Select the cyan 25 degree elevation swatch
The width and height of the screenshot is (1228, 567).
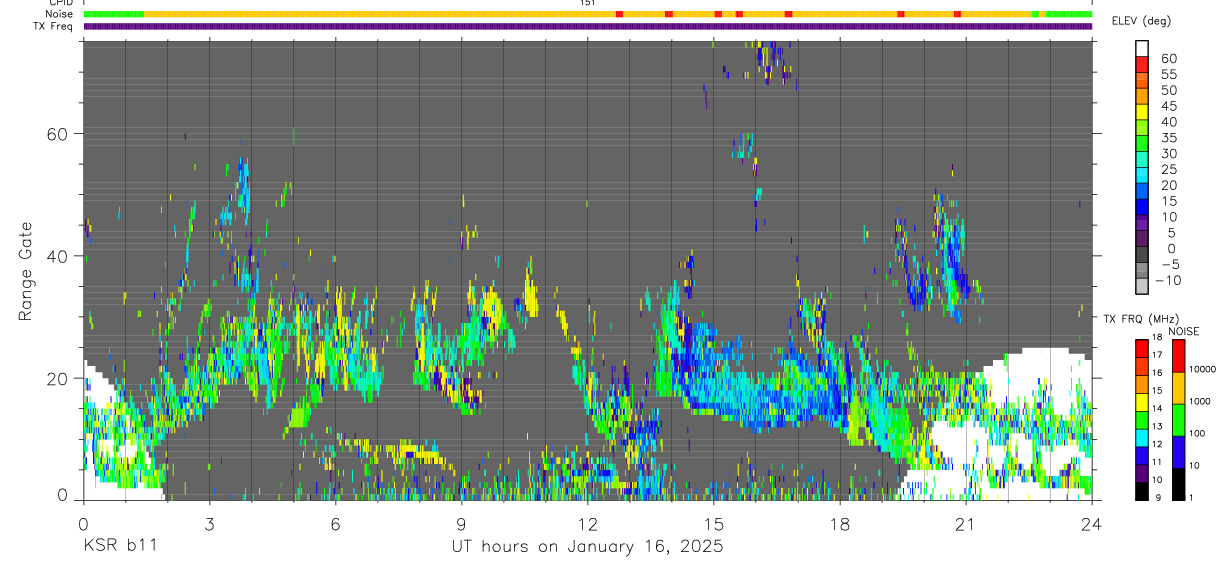pos(1142,176)
